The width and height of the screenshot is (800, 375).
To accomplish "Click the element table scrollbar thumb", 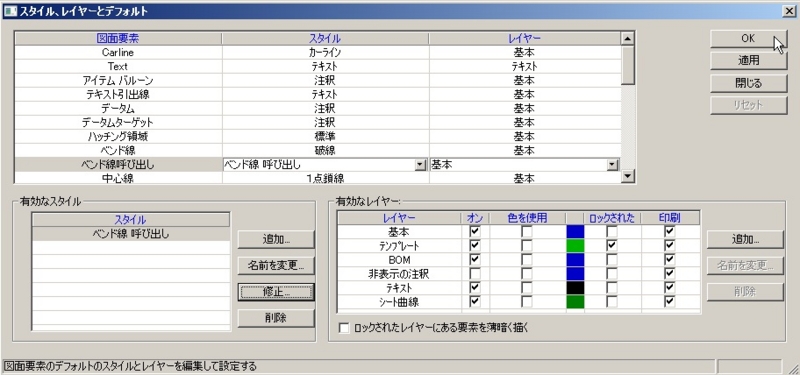I will click(x=628, y=65).
